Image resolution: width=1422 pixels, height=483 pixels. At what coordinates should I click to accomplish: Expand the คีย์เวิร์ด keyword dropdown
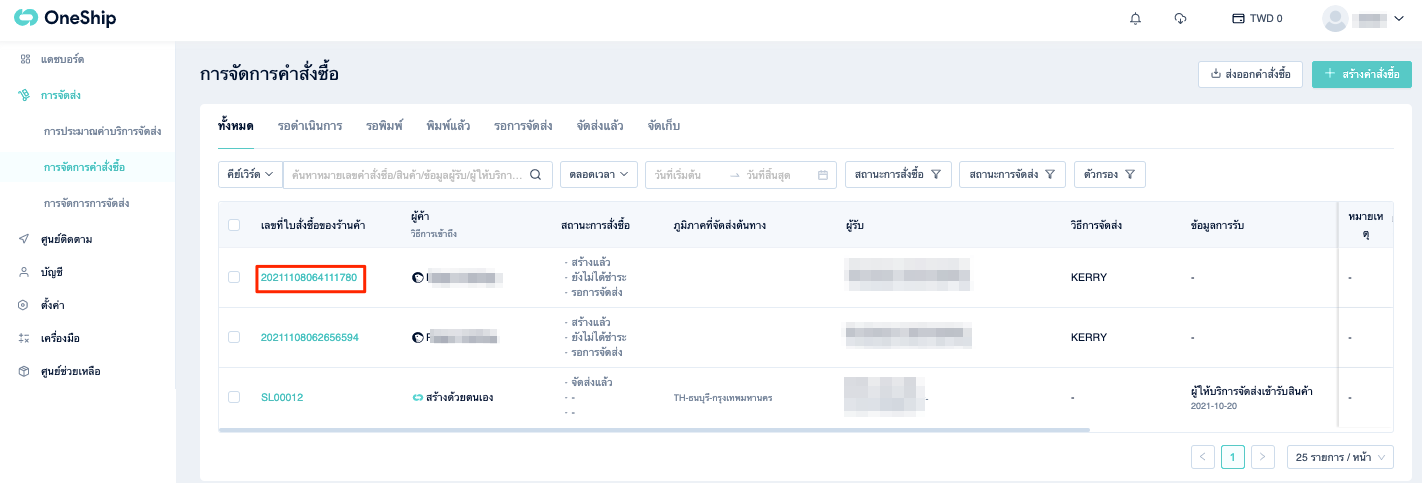pos(250,174)
